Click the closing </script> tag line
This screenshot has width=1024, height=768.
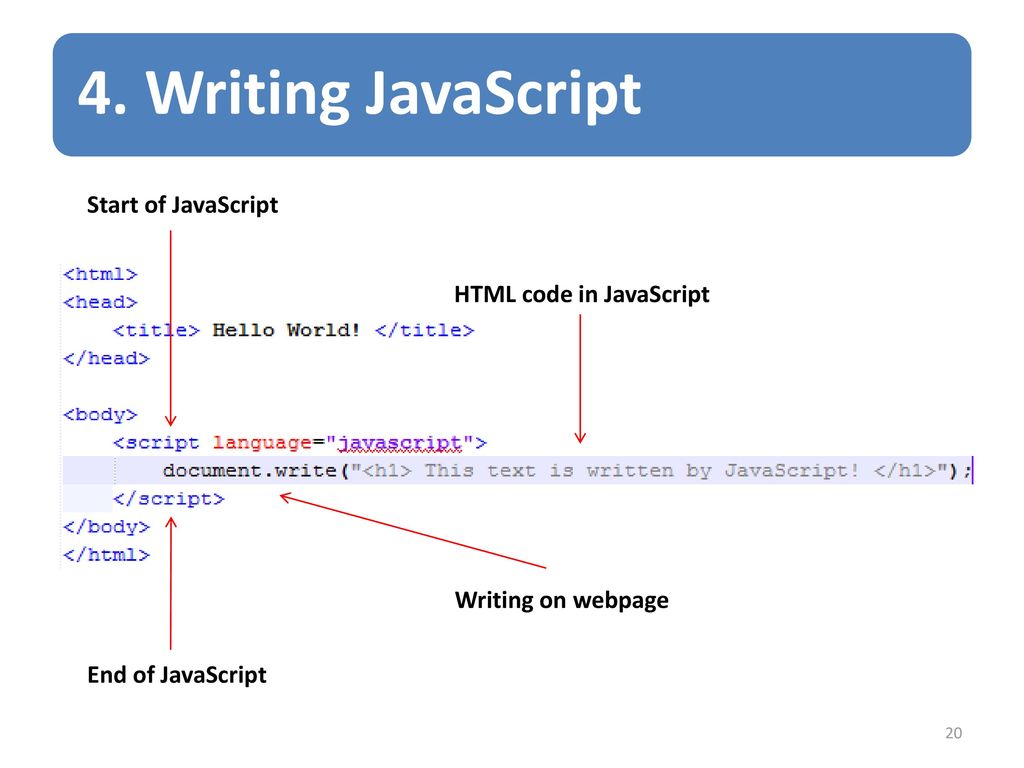[168, 499]
